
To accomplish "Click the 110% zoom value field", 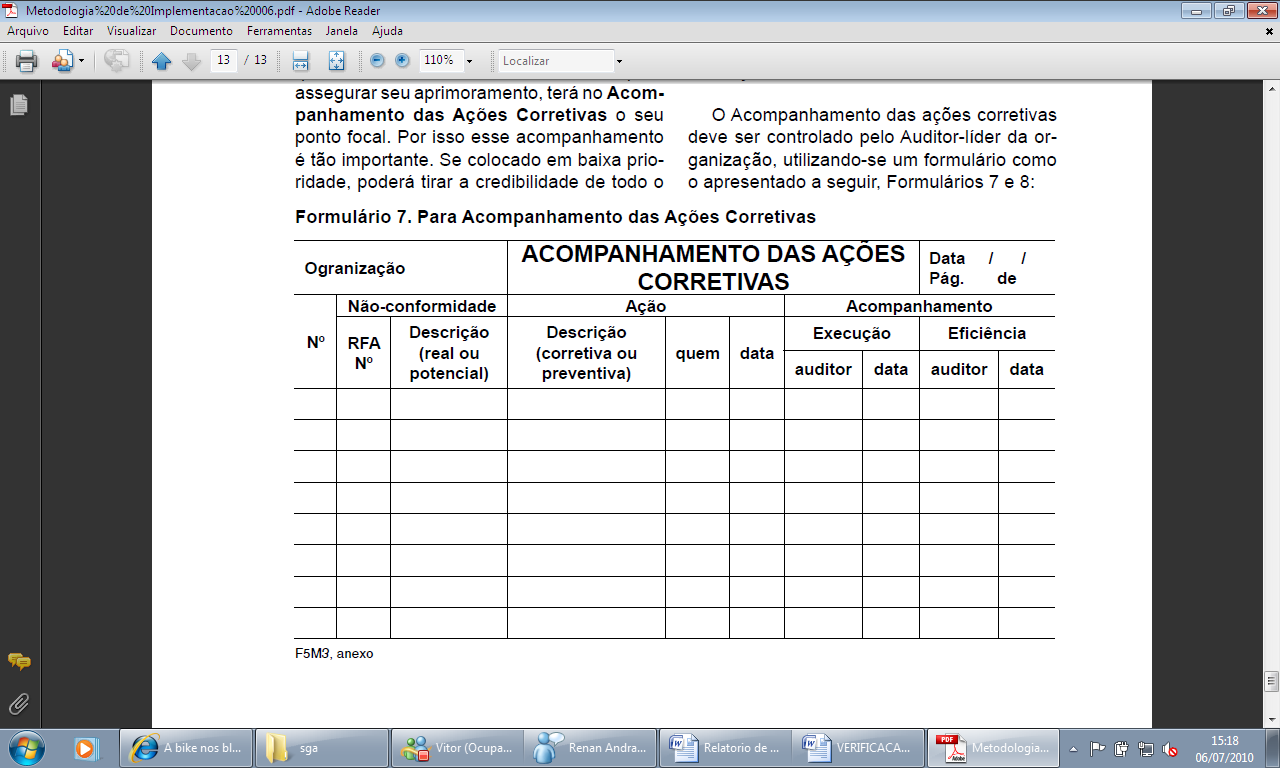I will pyautogui.click(x=439, y=60).
